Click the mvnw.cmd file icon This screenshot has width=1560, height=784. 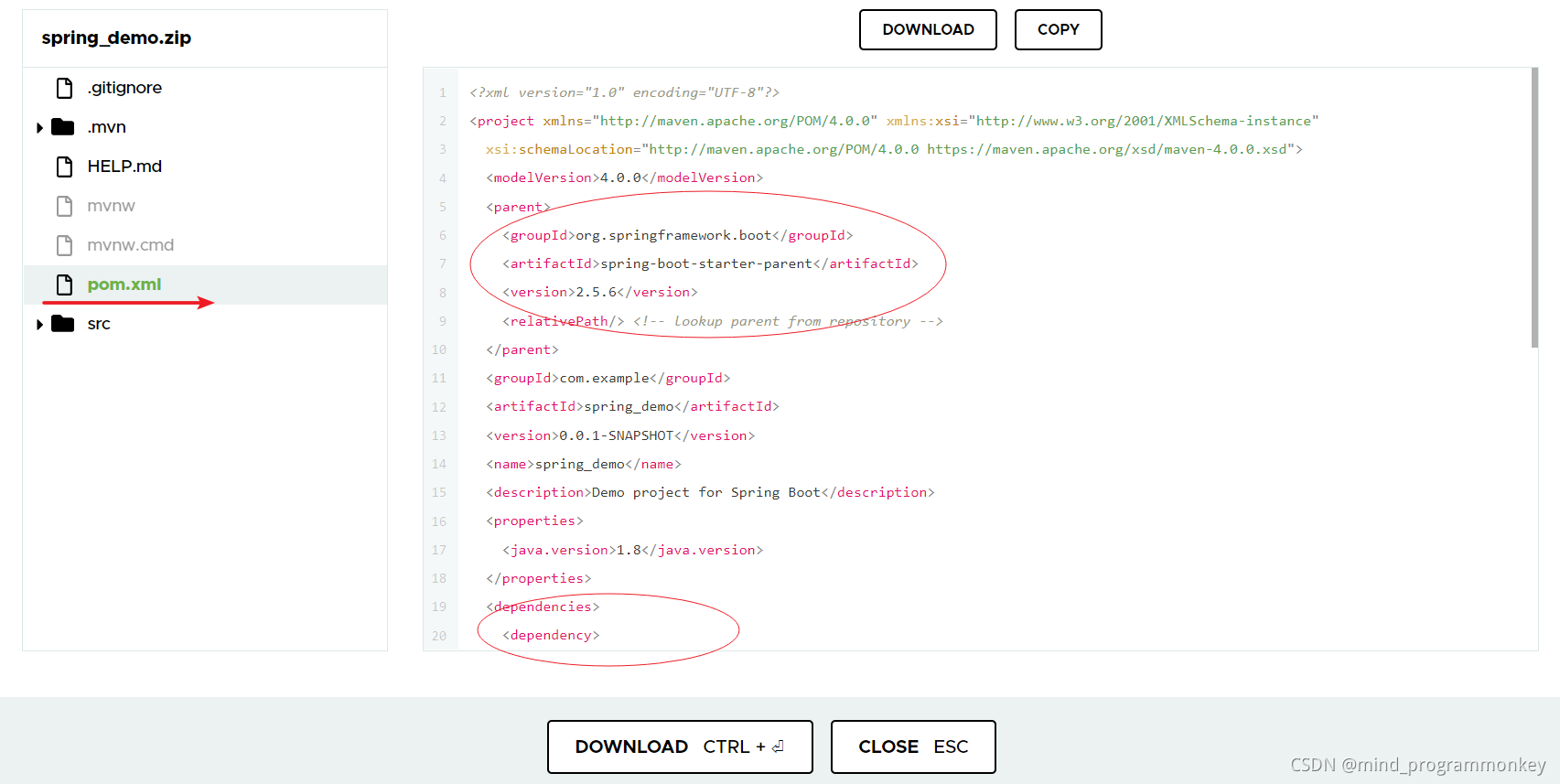click(64, 245)
